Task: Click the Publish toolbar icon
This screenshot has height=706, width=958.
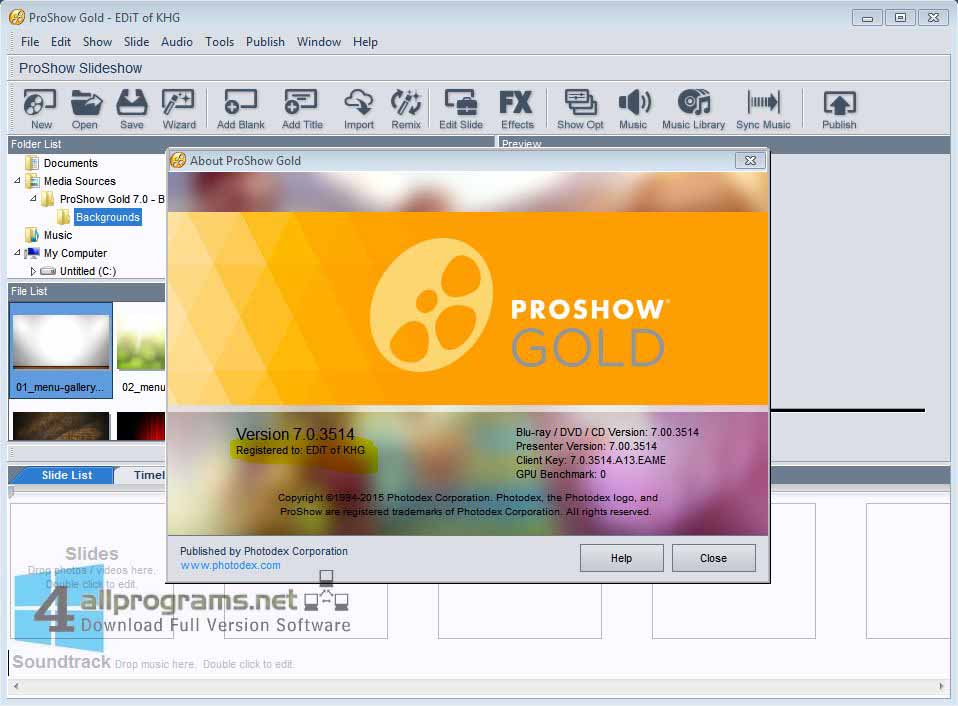Action: click(839, 109)
